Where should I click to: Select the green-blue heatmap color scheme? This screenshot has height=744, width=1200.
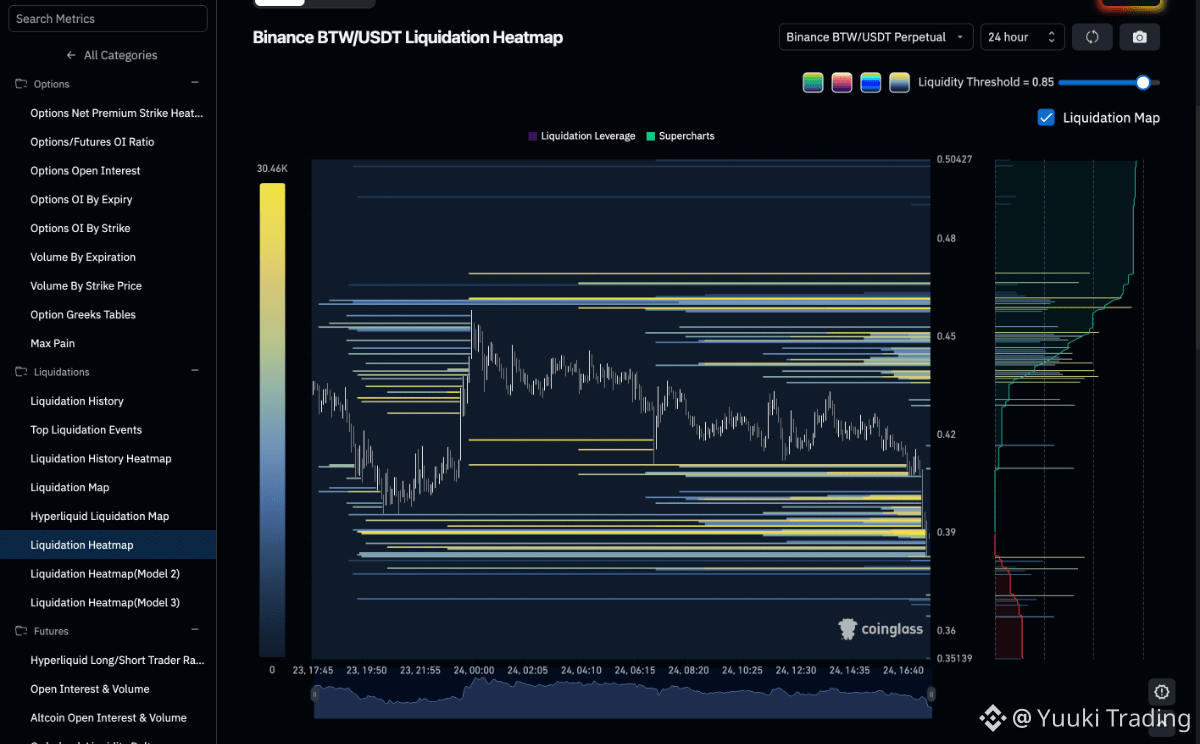[813, 83]
